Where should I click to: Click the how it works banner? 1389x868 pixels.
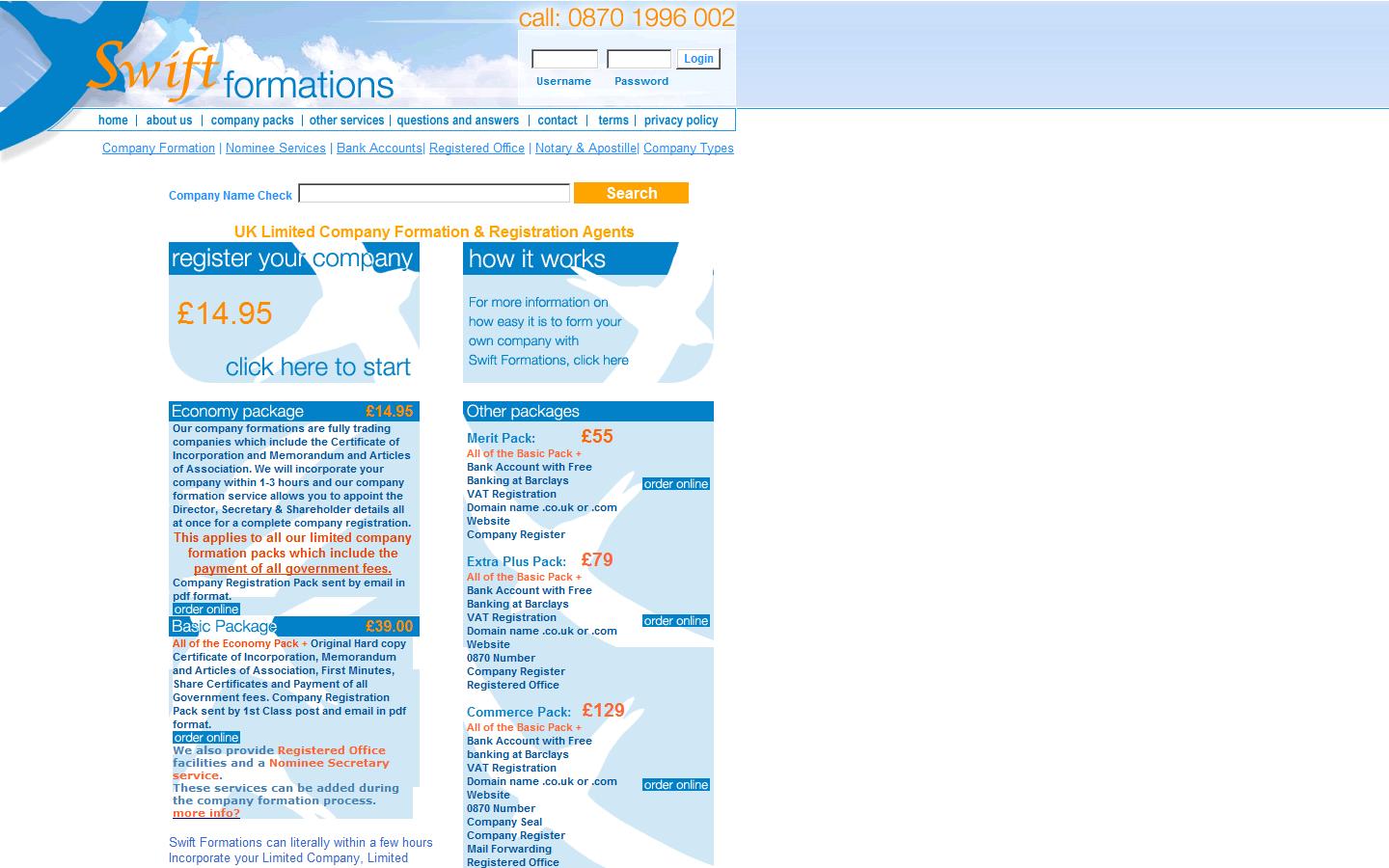coord(587,313)
